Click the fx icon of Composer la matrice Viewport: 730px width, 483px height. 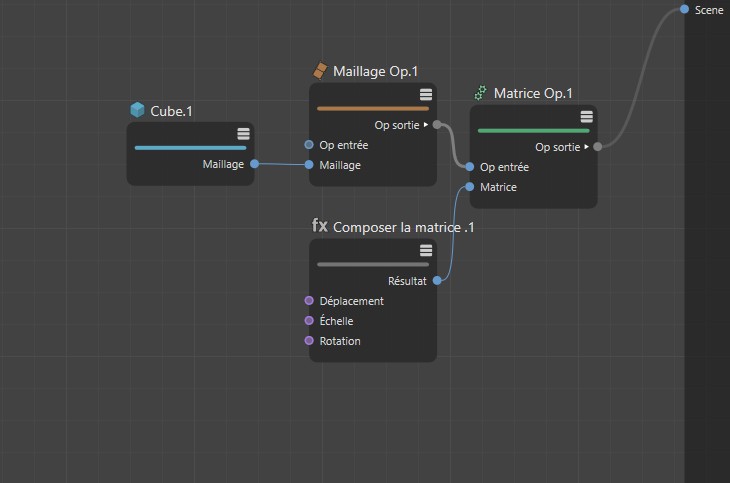320,226
